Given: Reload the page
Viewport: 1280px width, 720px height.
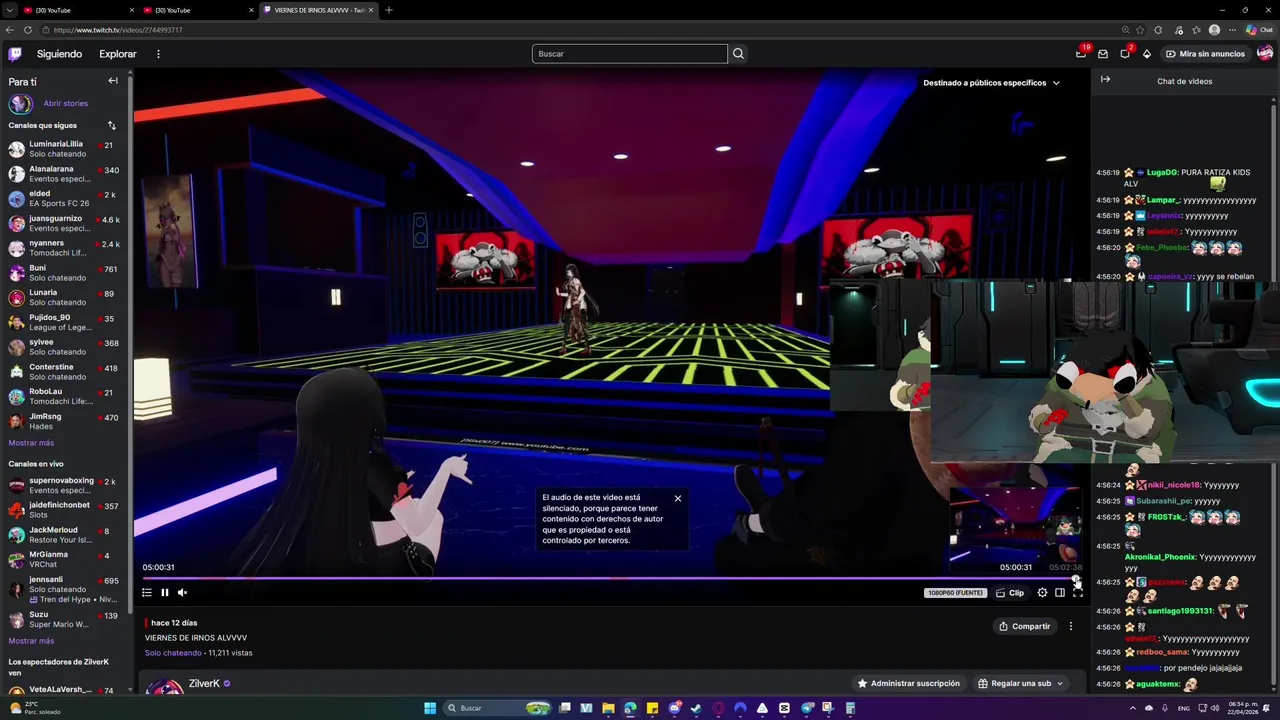Looking at the screenshot, I should click(x=28, y=30).
